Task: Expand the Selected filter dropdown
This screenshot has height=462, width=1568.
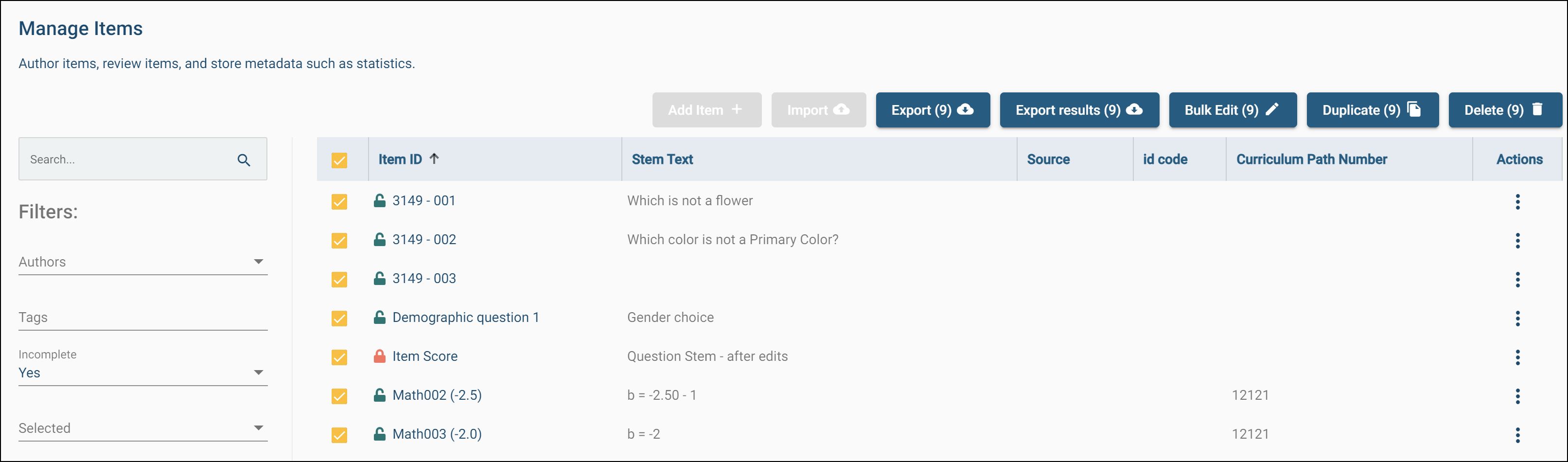Action: [143, 428]
